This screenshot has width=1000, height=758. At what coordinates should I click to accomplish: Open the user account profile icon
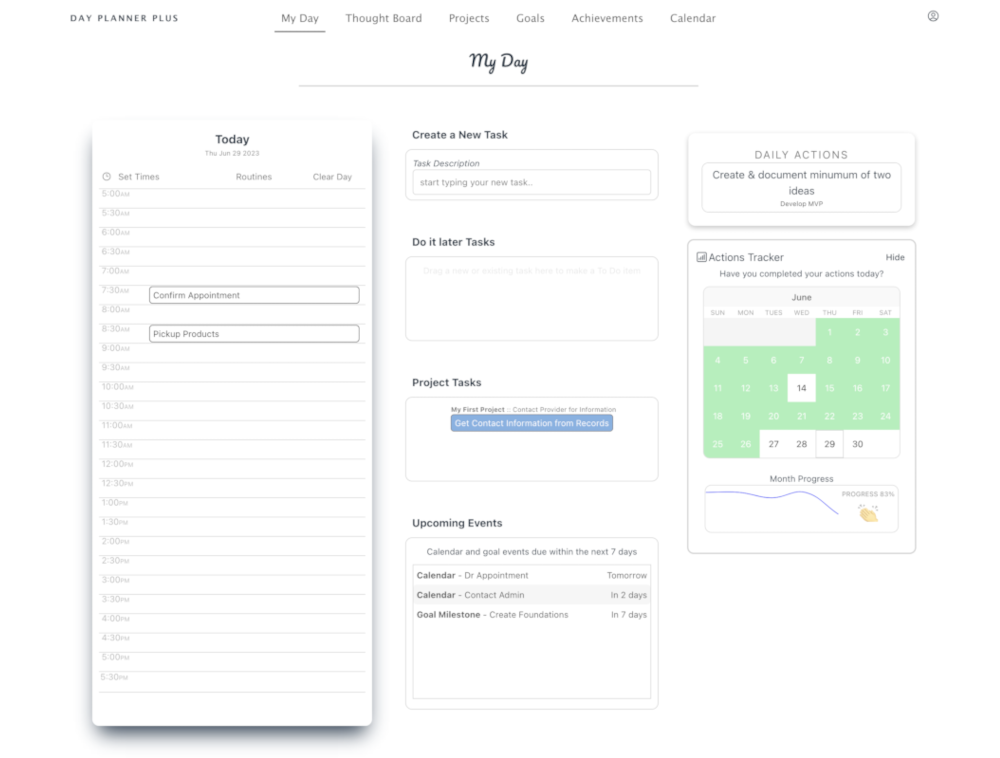[x=932, y=16]
